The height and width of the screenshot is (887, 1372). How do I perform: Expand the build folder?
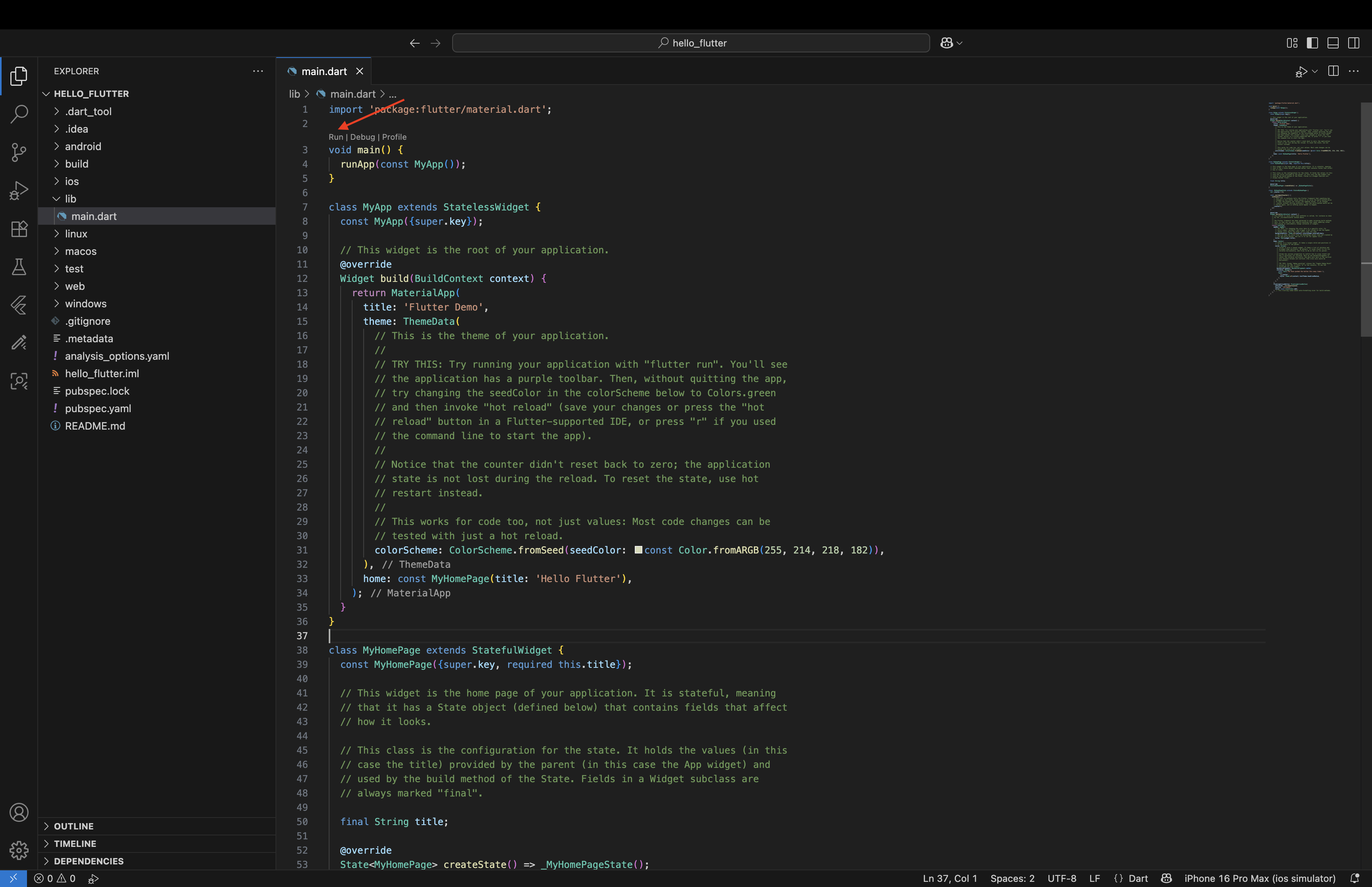(x=156, y=164)
